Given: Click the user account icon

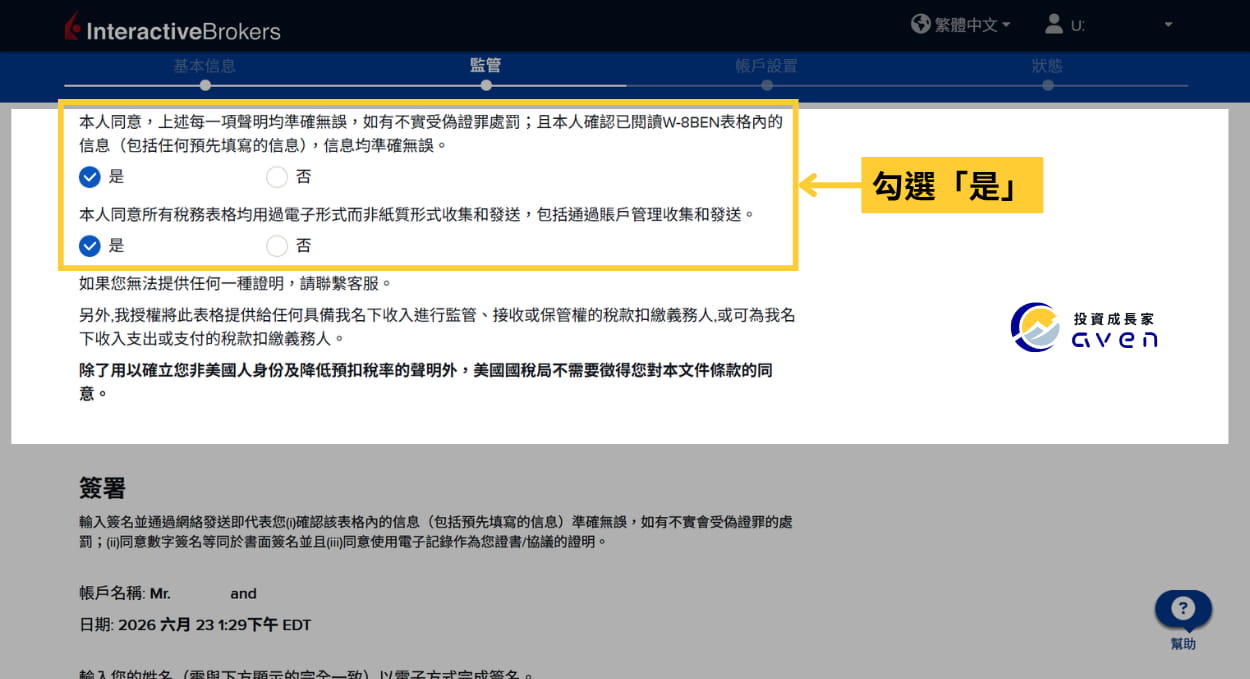Looking at the screenshot, I should coord(1053,24).
